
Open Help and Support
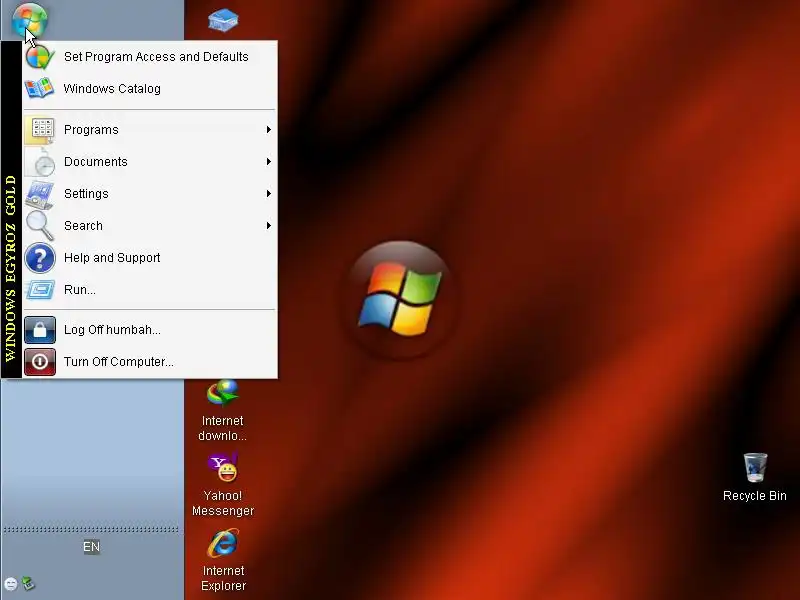click(149, 258)
